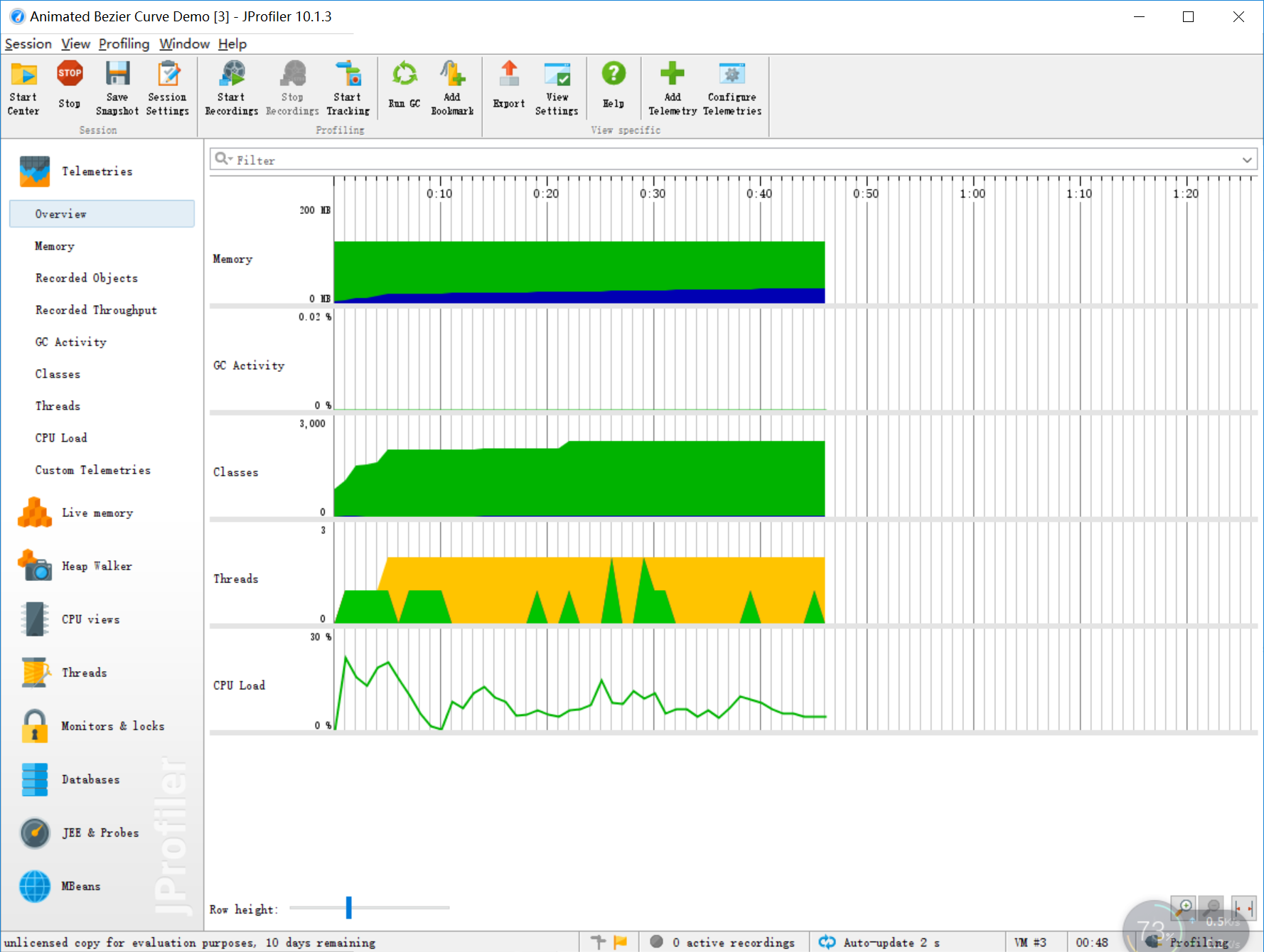Adjust the Row height slider
Image resolution: width=1264 pixels, height=952 pixels.
pyautogui.click(x=348, y=907)
